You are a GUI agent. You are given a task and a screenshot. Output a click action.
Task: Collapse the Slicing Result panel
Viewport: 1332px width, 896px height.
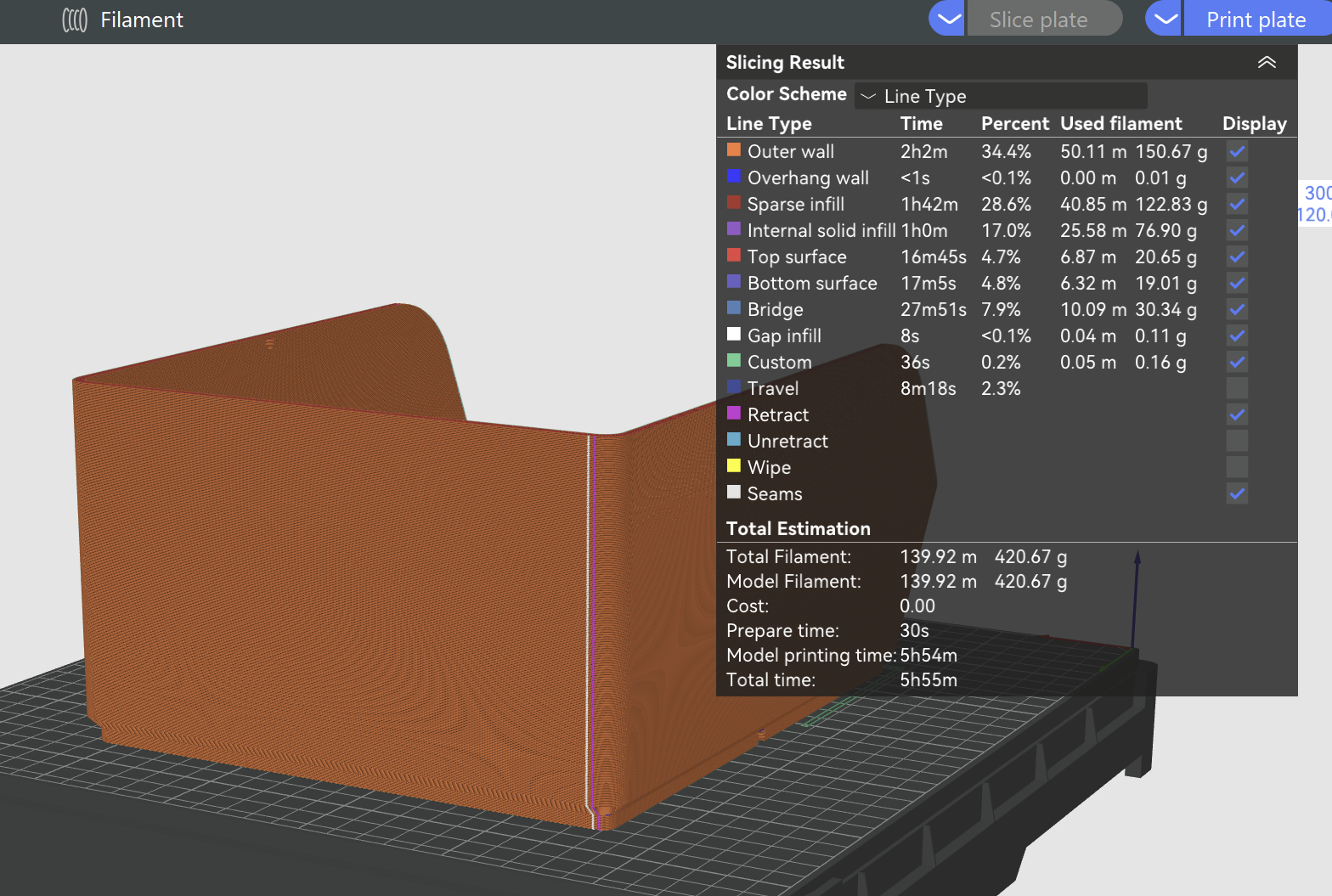click(x=1266, y=63)
